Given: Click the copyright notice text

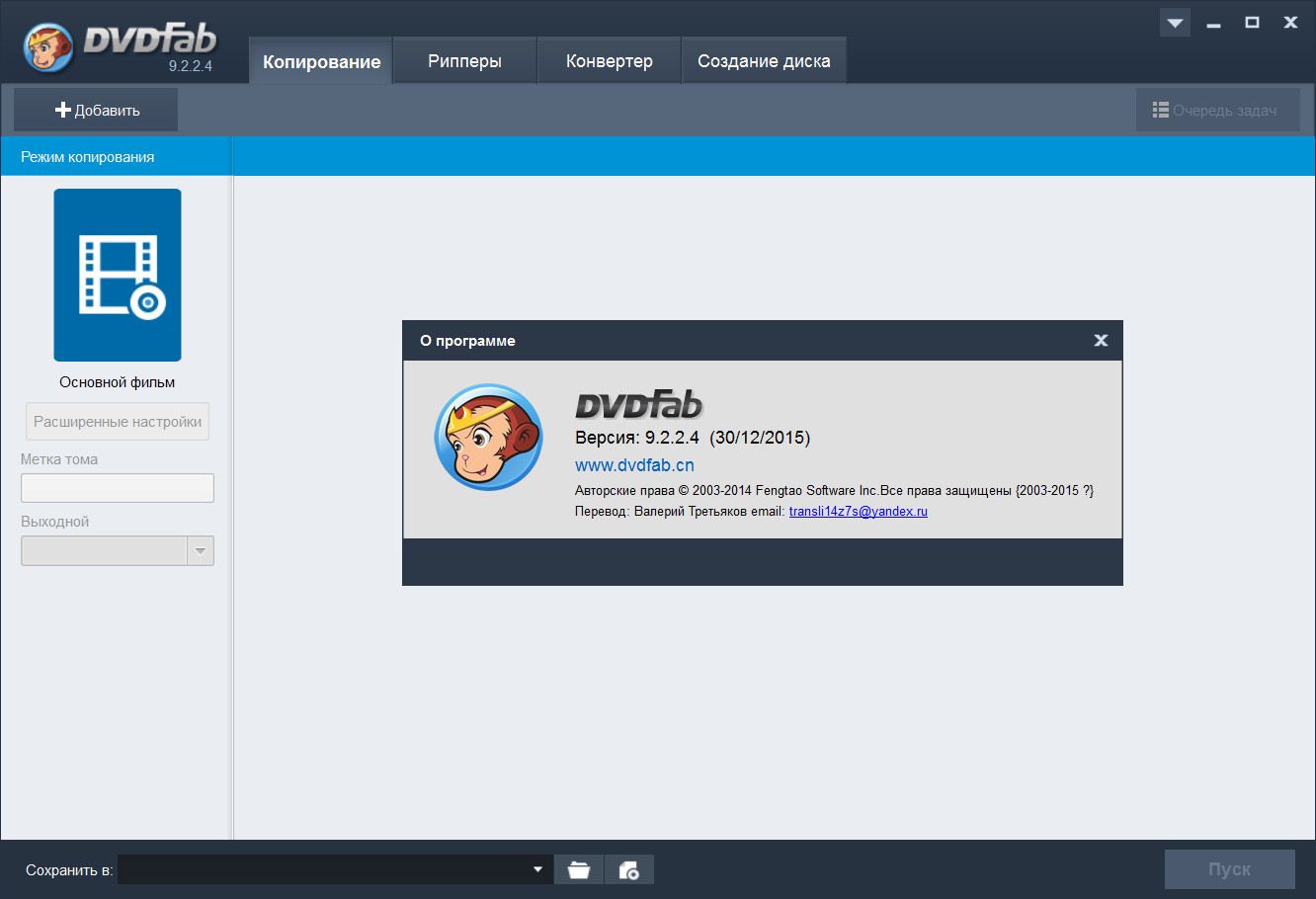Looking at the screenshot, I should pos(834,490).
